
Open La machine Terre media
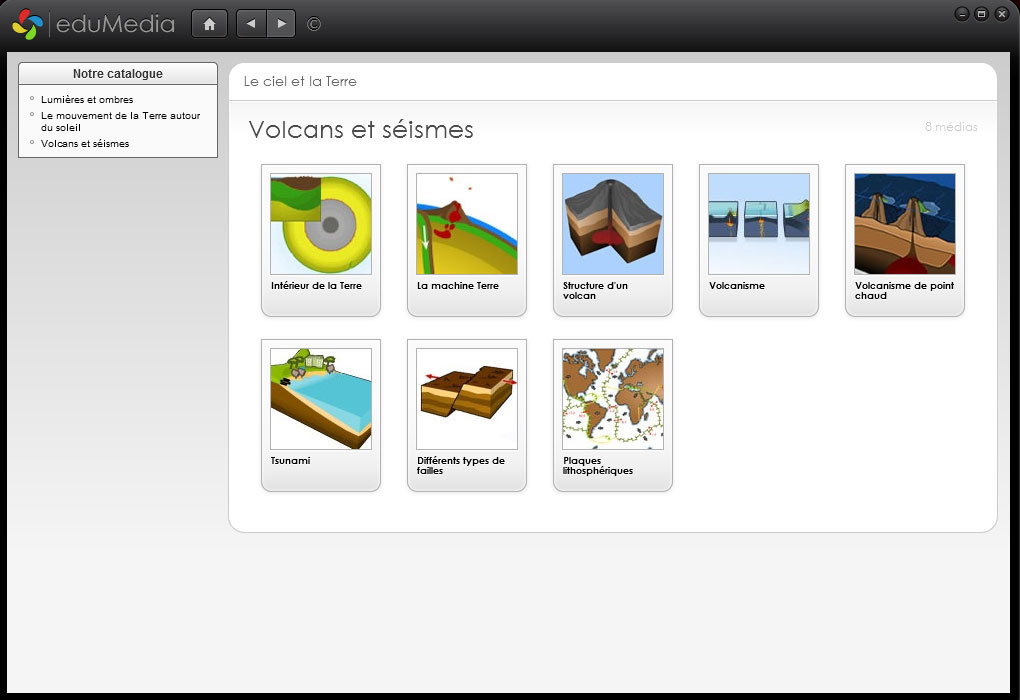pos(467,224)
